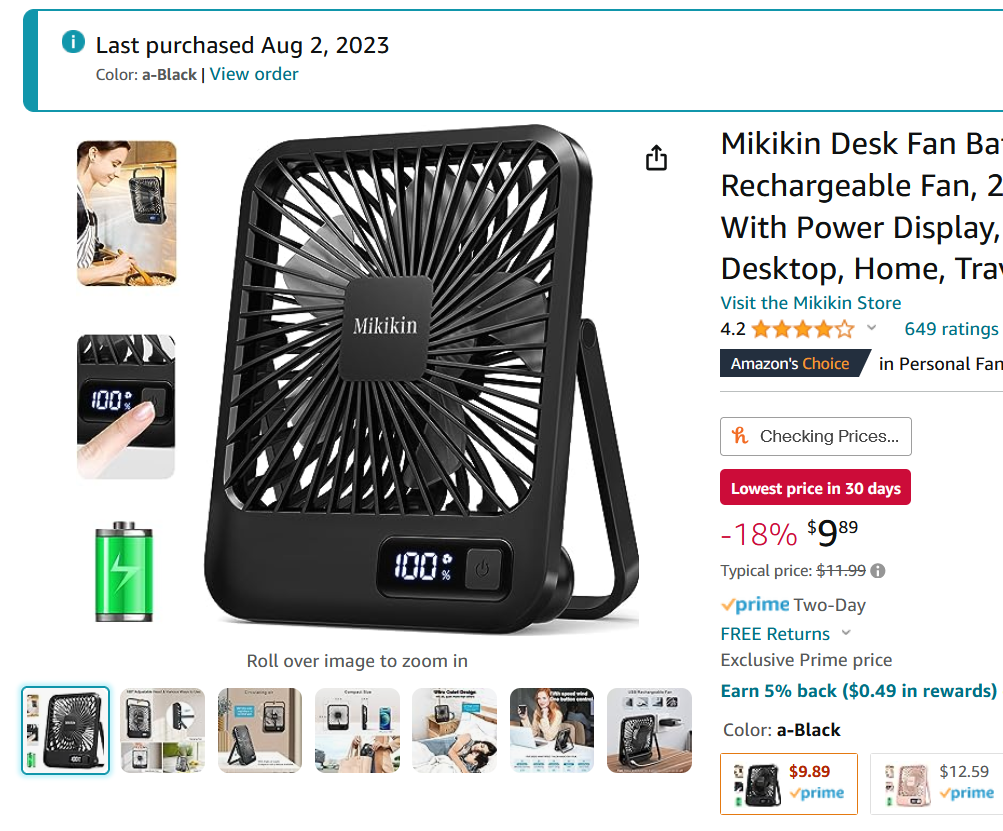
Task: Click the Checking Prices button
Action: pyautogui.click(x=816, y=436)
